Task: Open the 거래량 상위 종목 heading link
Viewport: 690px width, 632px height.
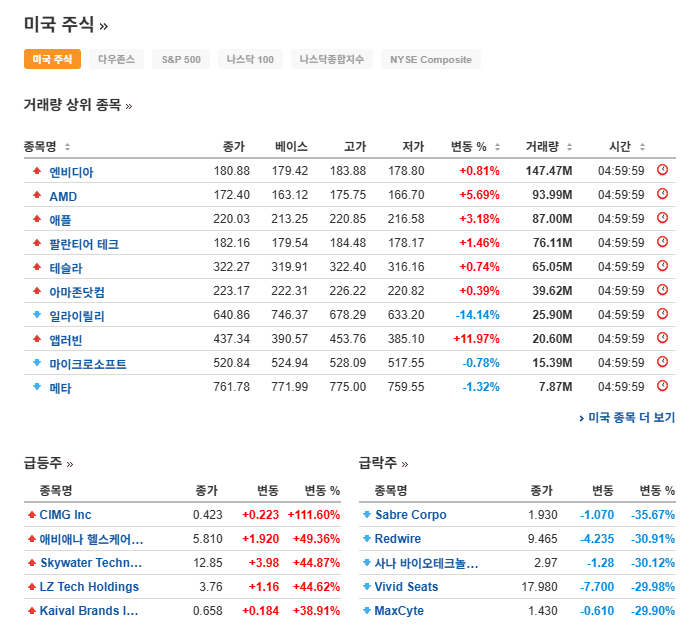Action: (x=78, y=105)
